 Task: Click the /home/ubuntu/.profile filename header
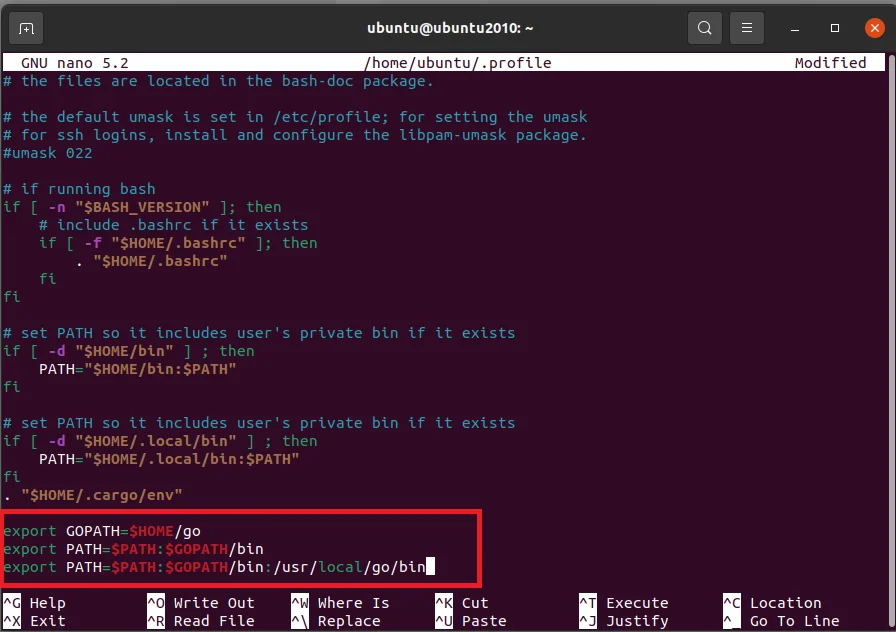[x=458, y=63]
